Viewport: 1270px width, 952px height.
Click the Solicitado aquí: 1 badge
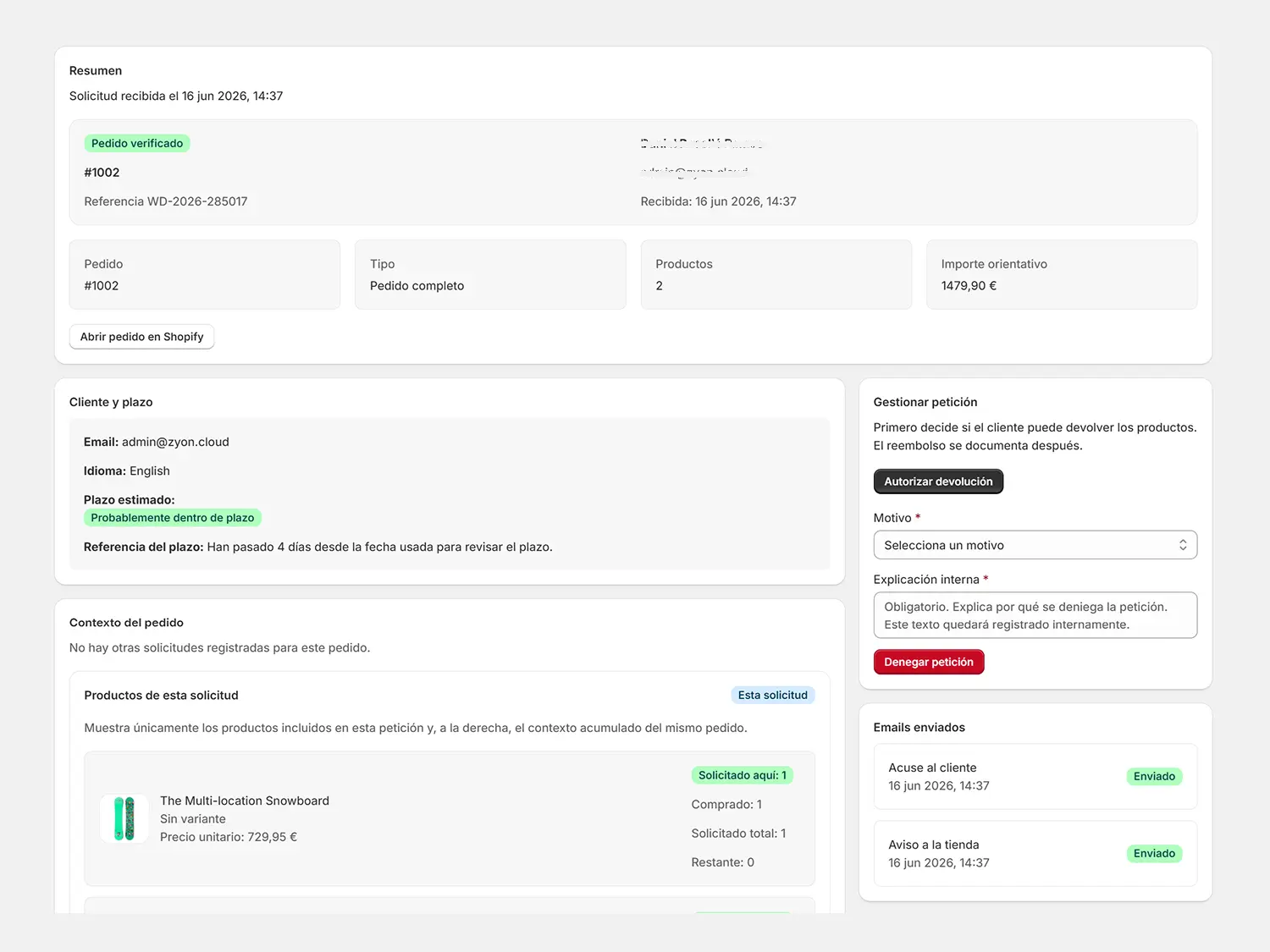(743, 775)
